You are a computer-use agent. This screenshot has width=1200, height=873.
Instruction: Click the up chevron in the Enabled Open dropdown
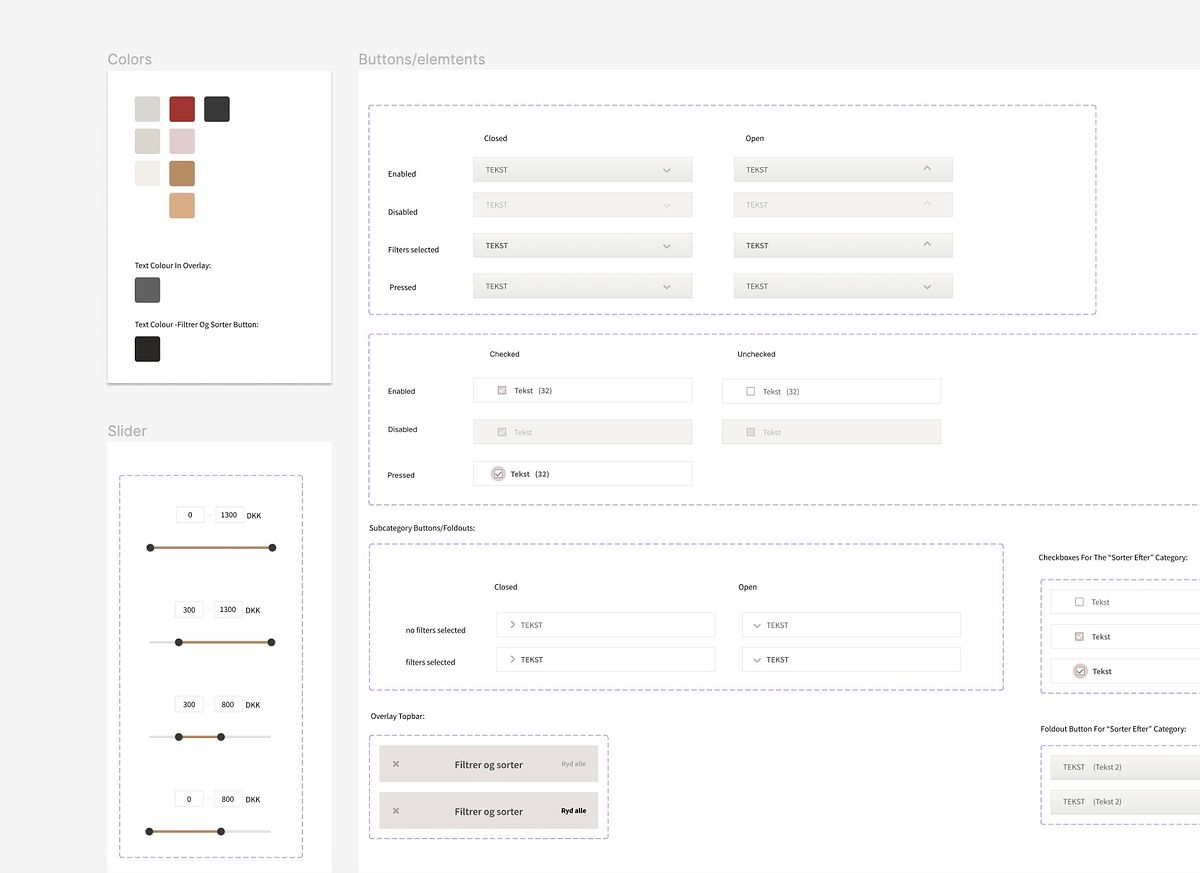coord(927,169)
